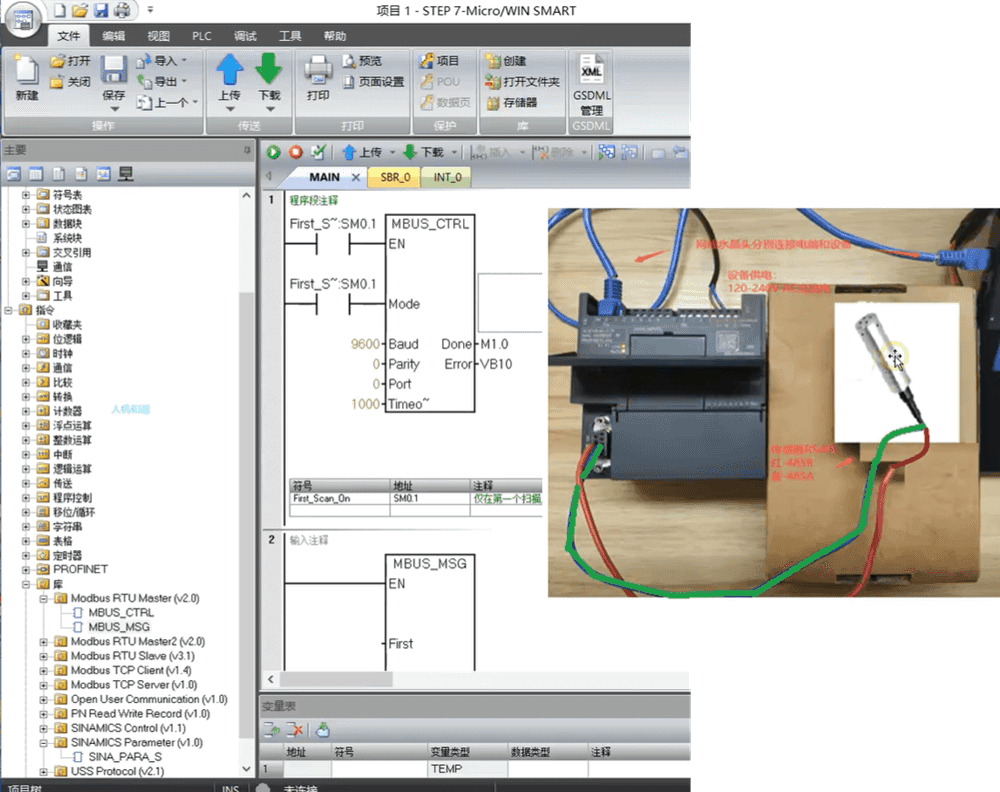Click the New project icon in ribbon
Viewport: 1000px width, 792px height.
click(27, 71)
